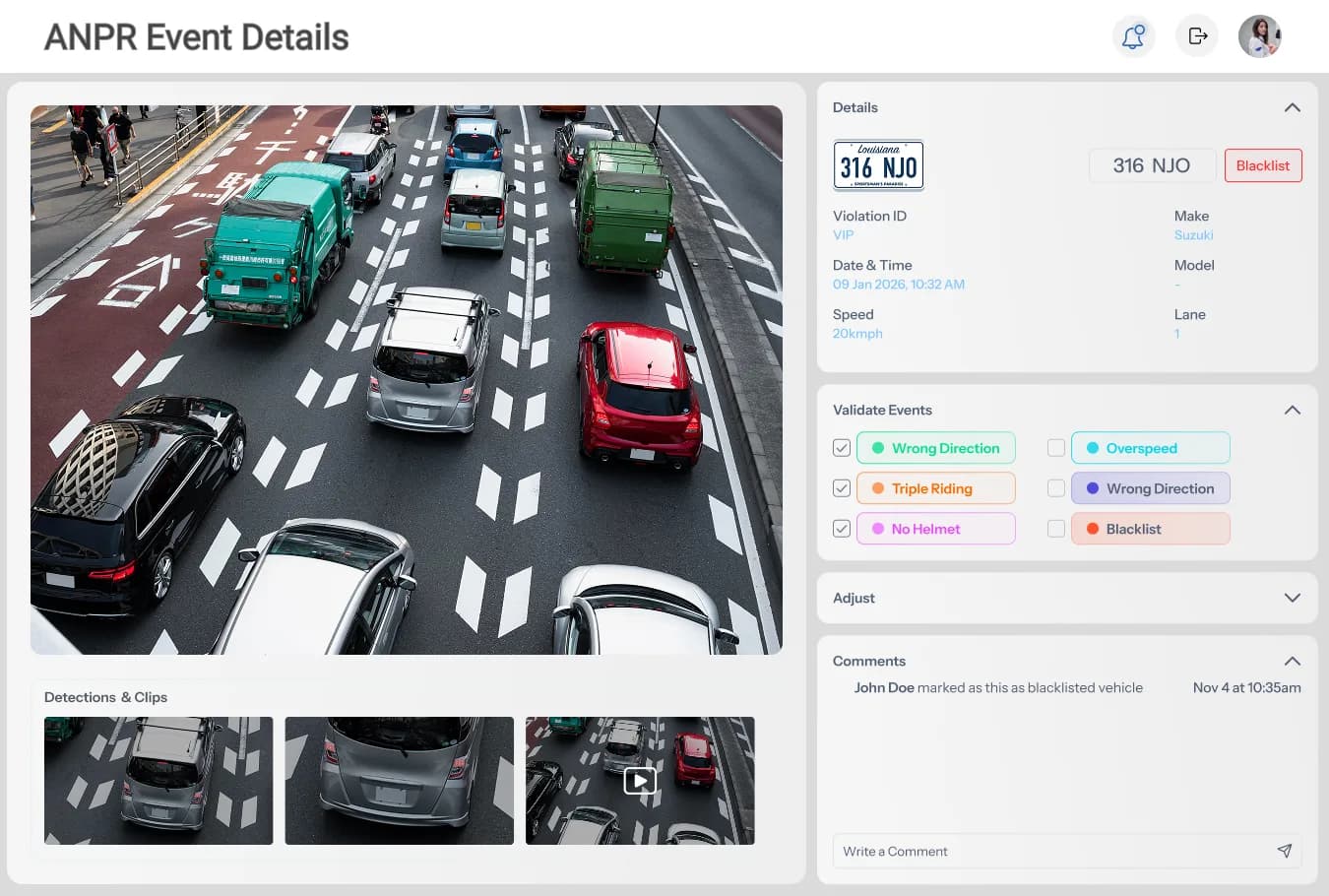Uncheck the No Helmet checkbox
Screen dimensions: 1329x896
[842, 528]
